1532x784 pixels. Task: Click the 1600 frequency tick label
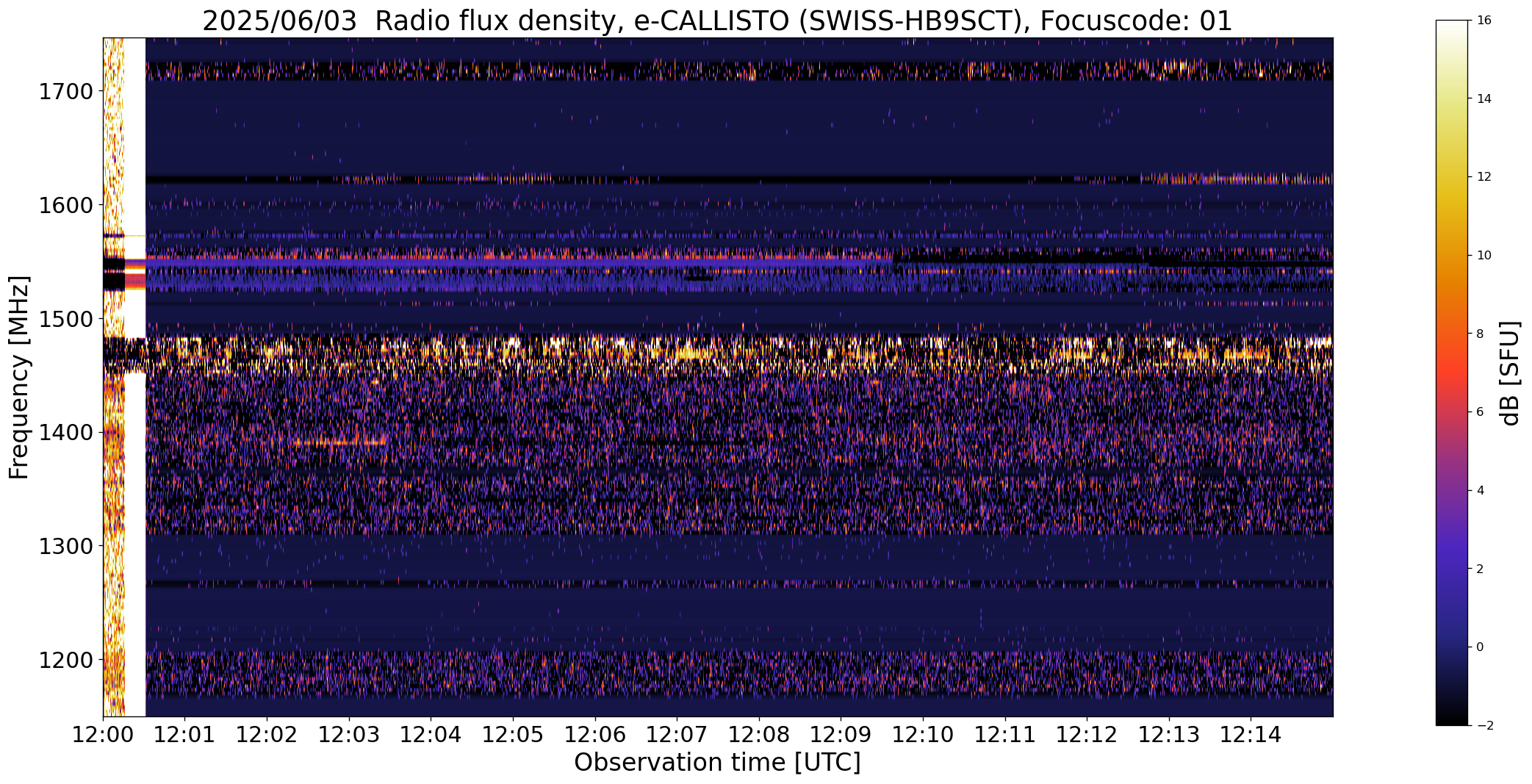[x=65, y=205]
